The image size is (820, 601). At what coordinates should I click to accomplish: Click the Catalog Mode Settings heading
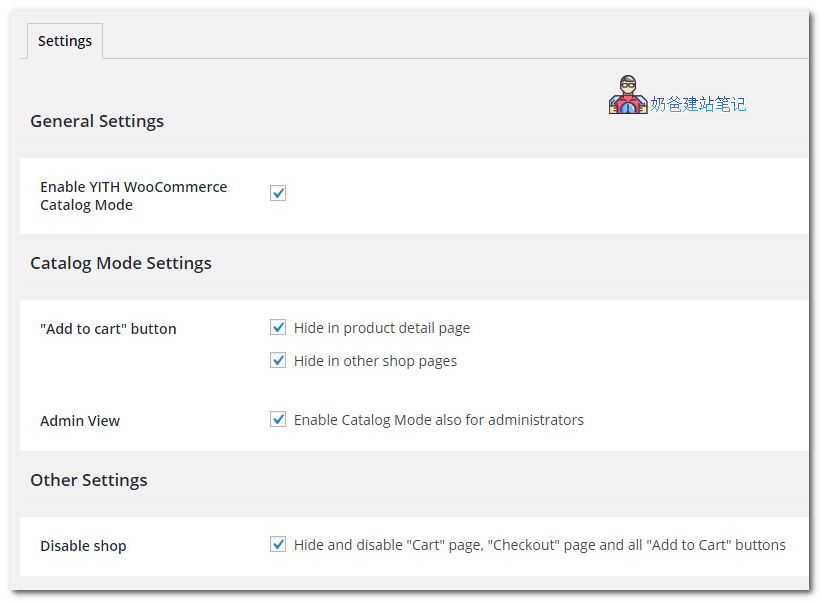pos(121,263)
